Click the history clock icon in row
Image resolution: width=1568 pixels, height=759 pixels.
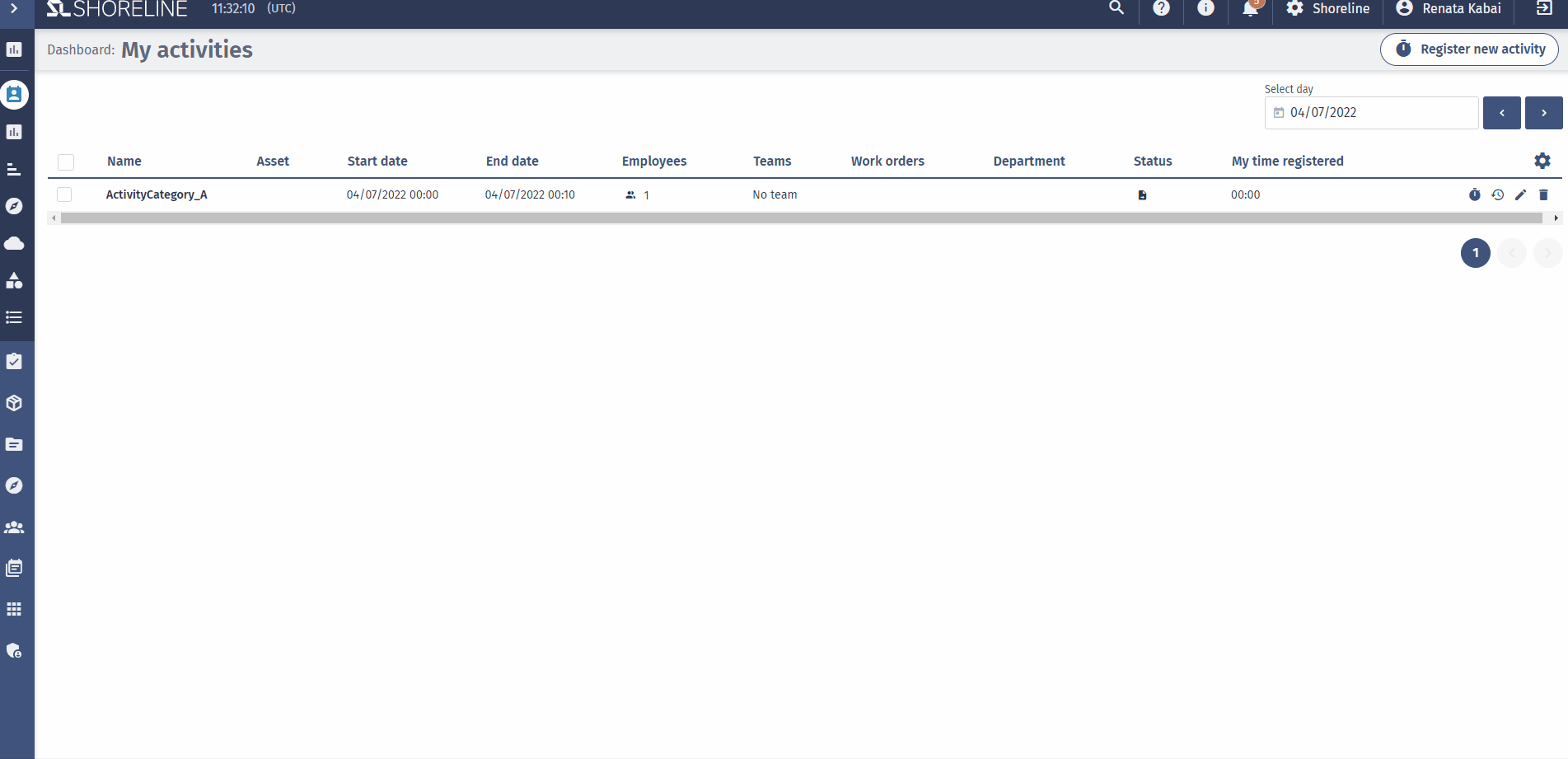coord(1498,194)
